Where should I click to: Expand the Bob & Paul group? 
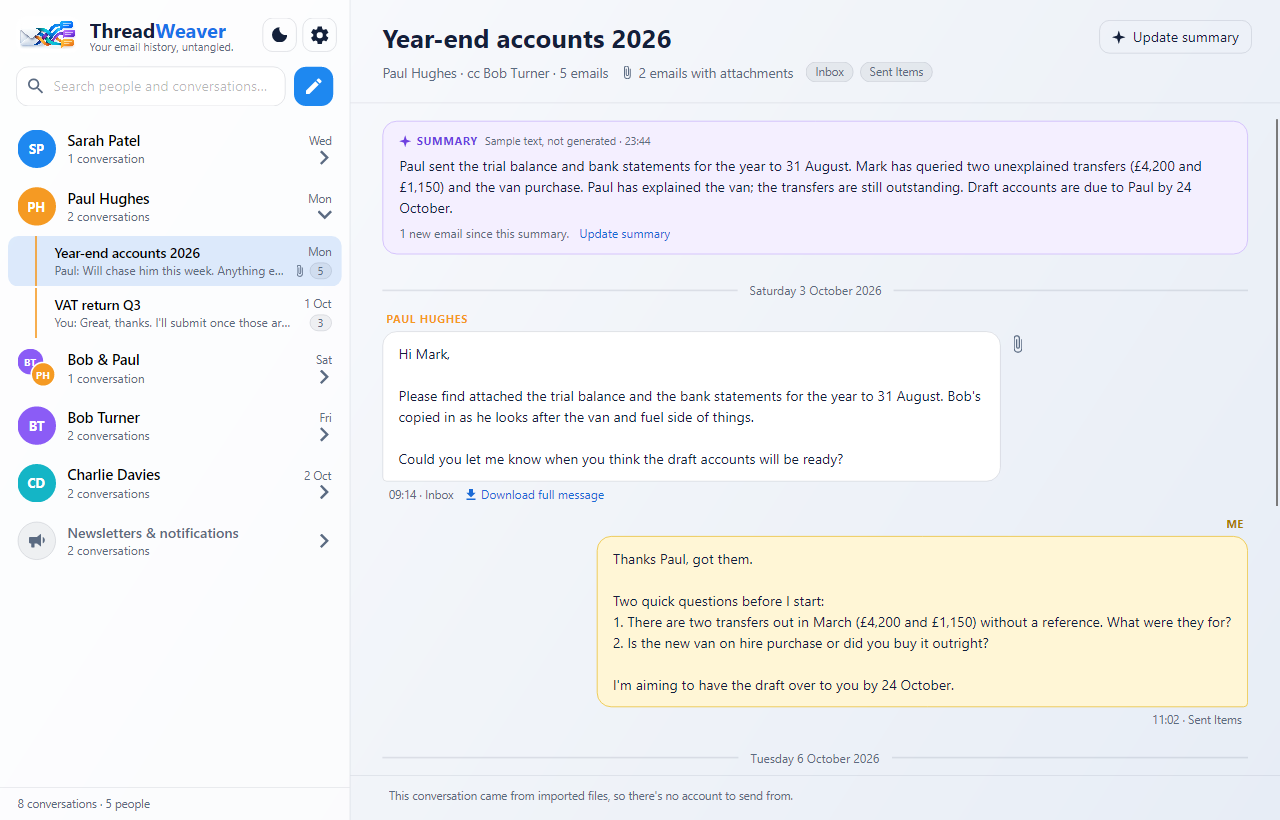pyautogui.click(x=324, y=377)
